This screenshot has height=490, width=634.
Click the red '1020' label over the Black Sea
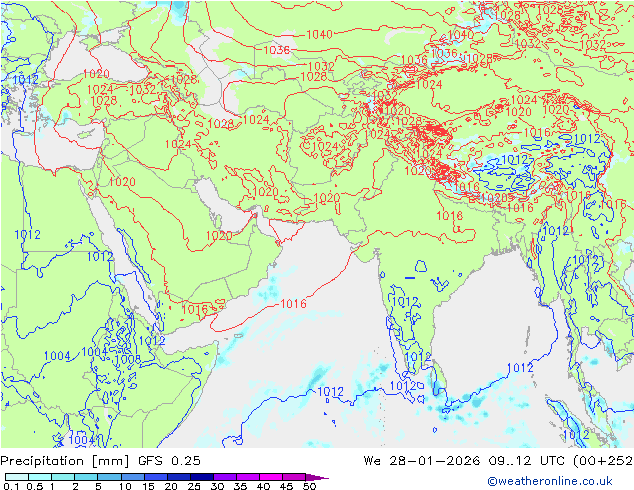[96, 74]
